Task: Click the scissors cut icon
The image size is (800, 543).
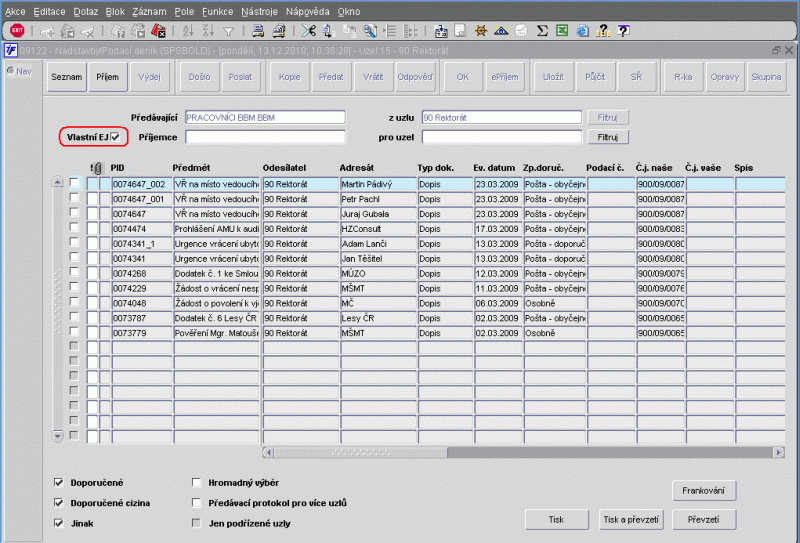Action: (308, 31)
